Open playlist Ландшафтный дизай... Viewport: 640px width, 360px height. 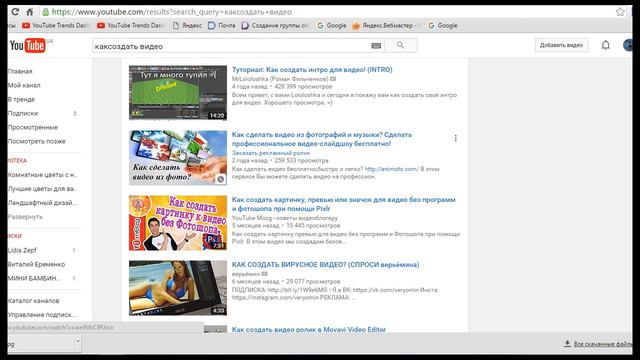pos(42,202)
